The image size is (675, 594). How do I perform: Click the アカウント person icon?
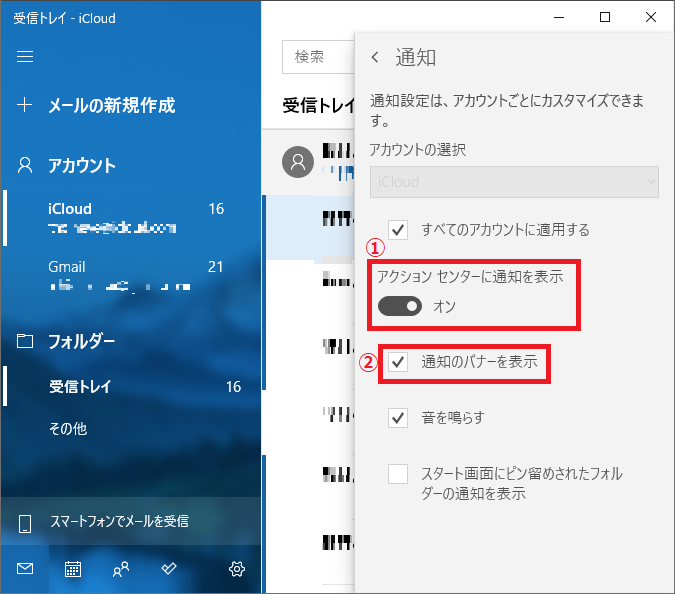pyautogui.click(x=25, y=165)
